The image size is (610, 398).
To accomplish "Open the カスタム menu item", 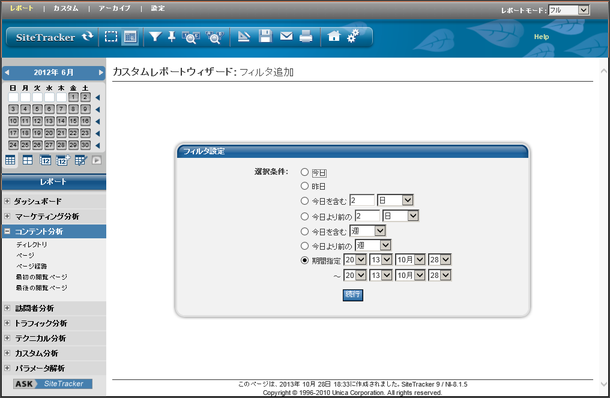I will click(x=66, y=8).
